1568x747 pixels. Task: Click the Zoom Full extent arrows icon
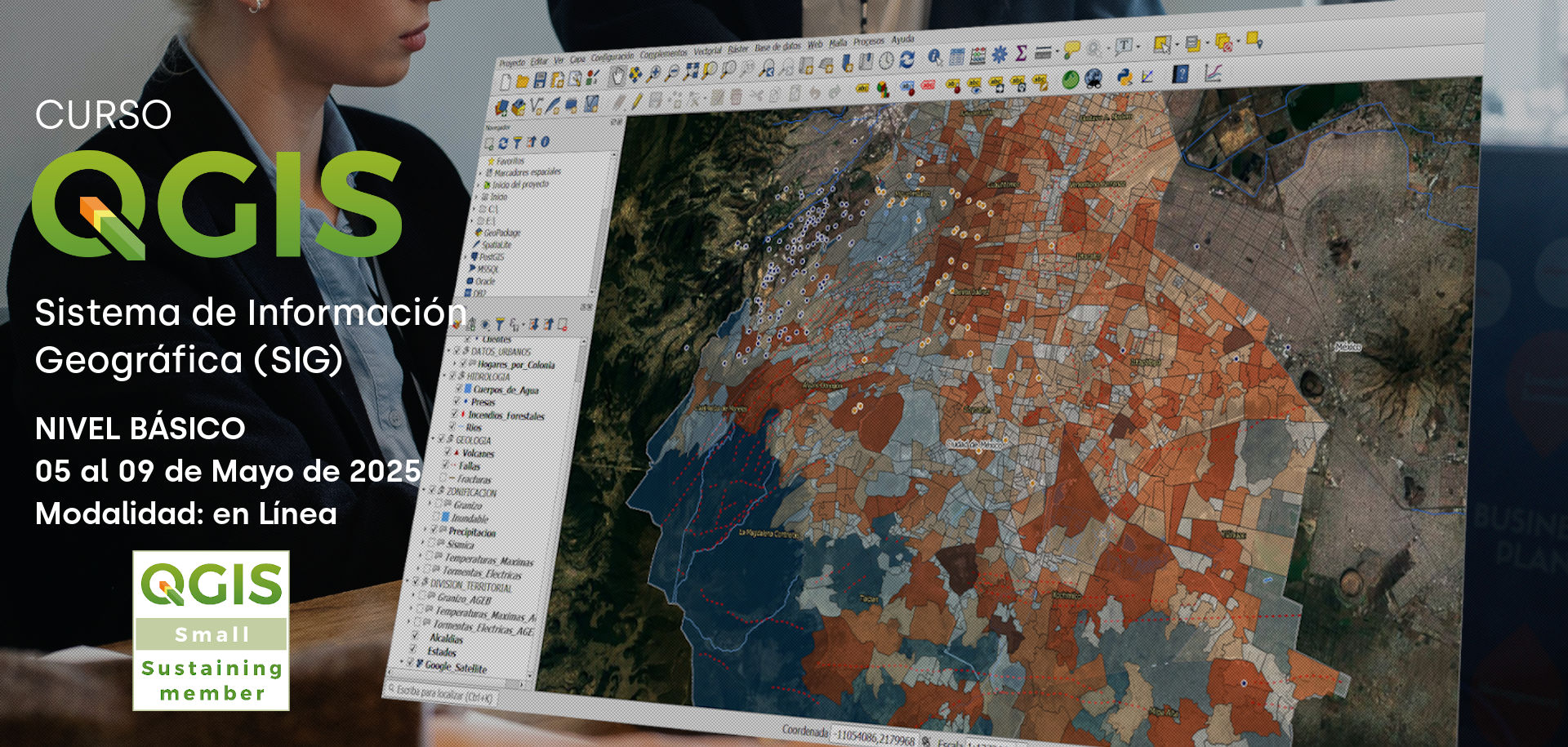point(691,71)
